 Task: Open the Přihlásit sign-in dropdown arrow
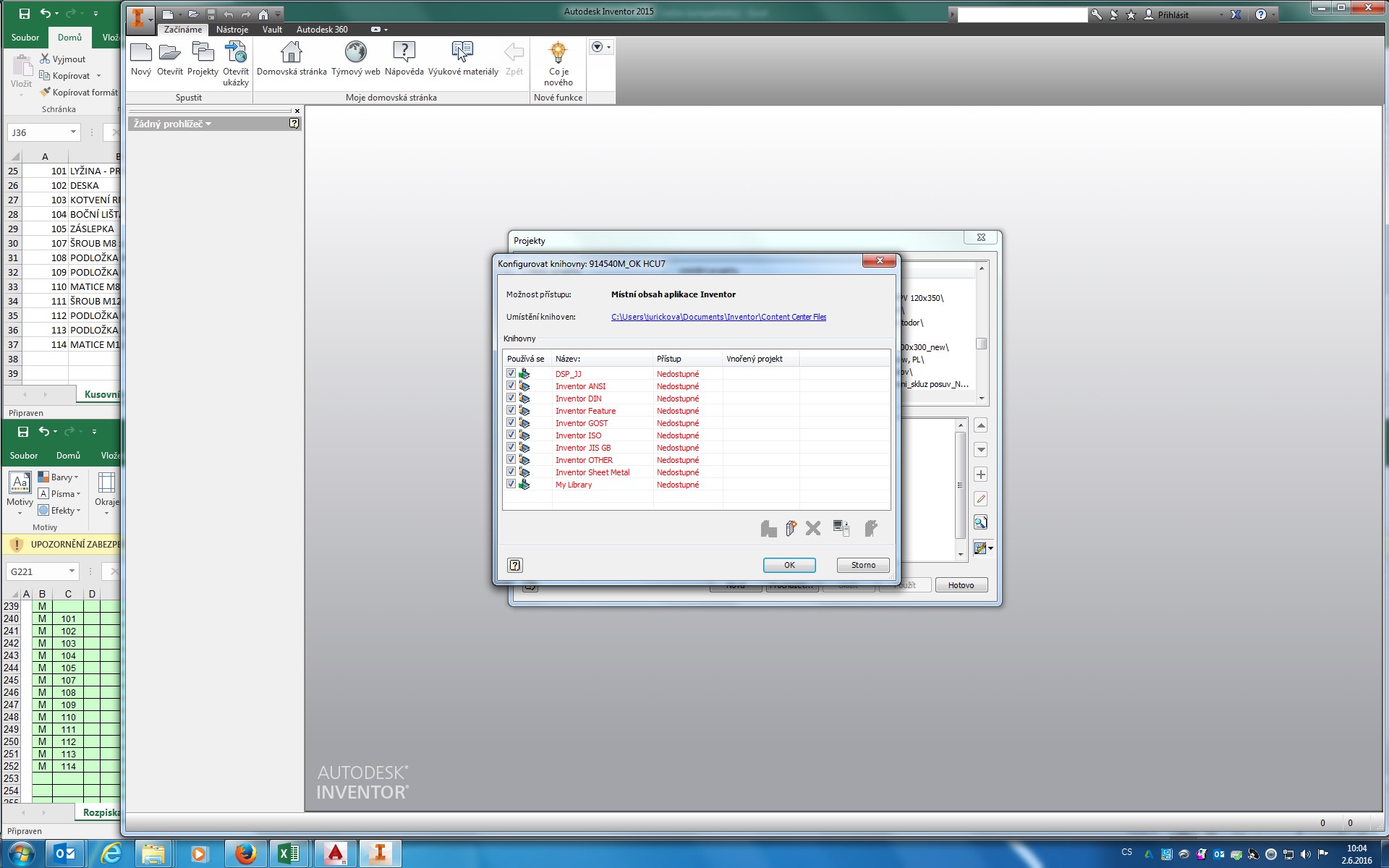1221,14
